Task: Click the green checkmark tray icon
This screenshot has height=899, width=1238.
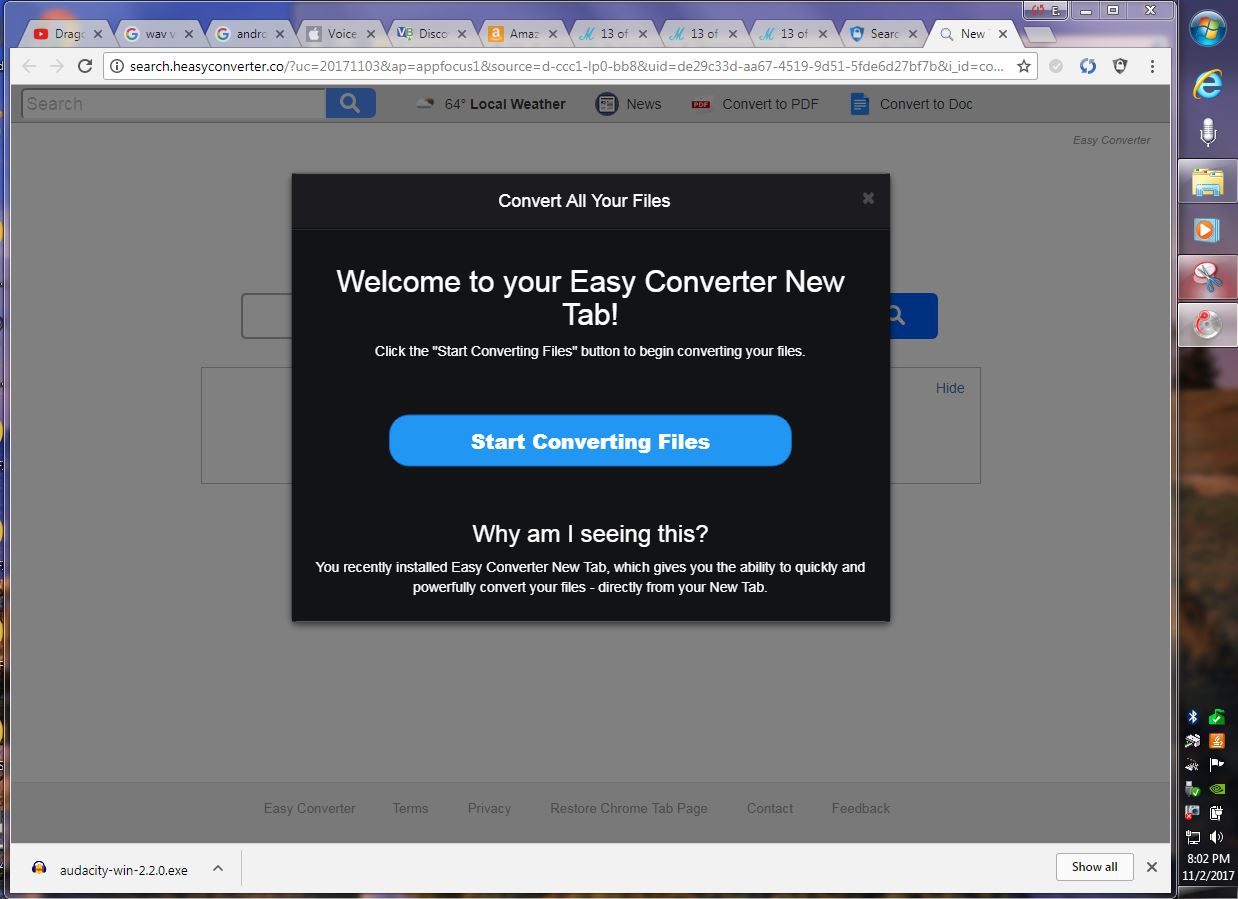Action: (x=1217, y=717)
